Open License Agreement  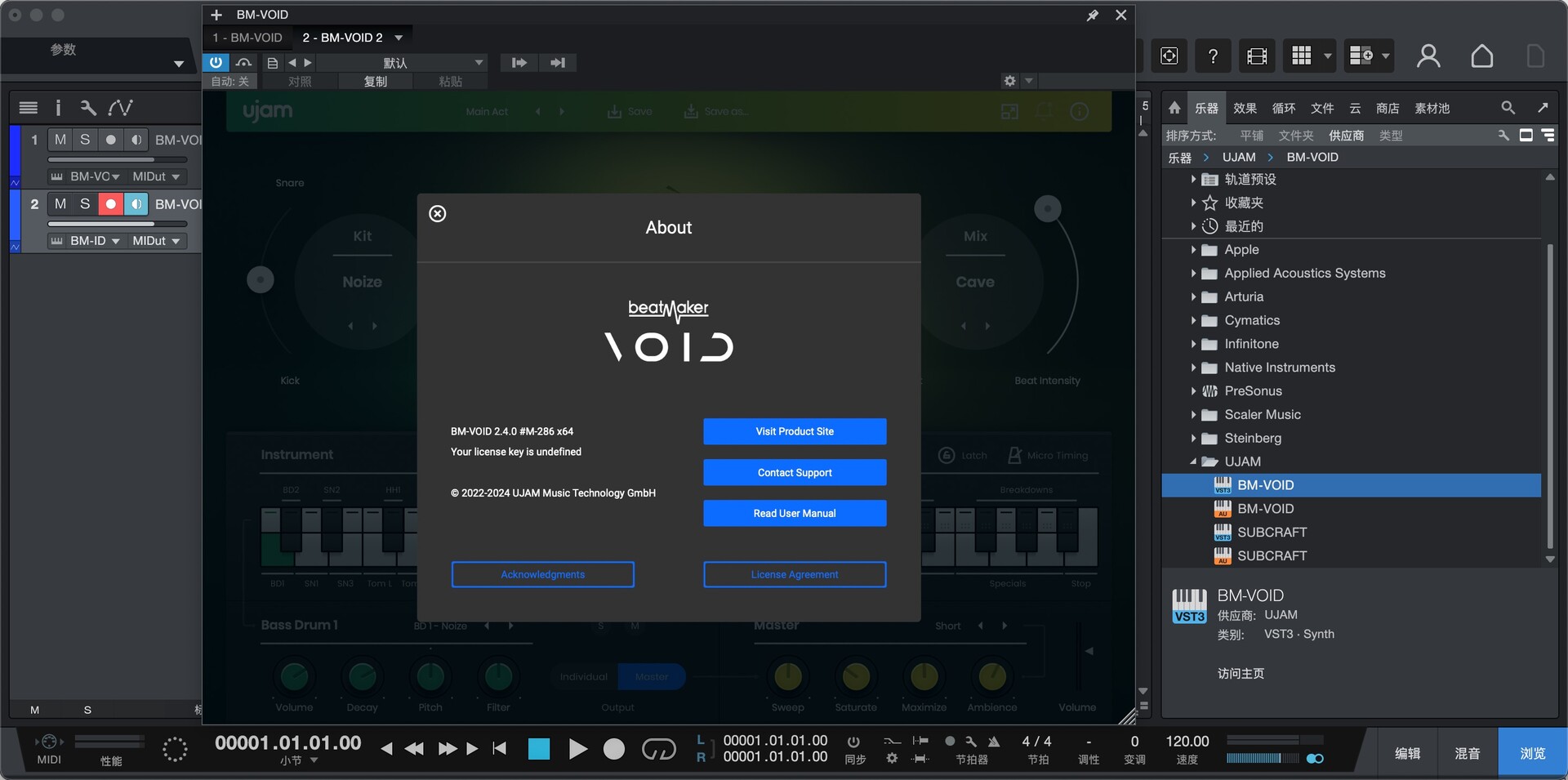(x=795, y=574)
